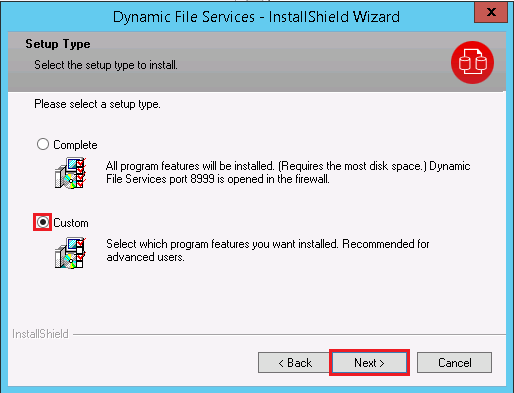Image resolution: width=514 pixels, height=393 pixels.
Task: Select the Custom radio button
Action: point(43,222)
